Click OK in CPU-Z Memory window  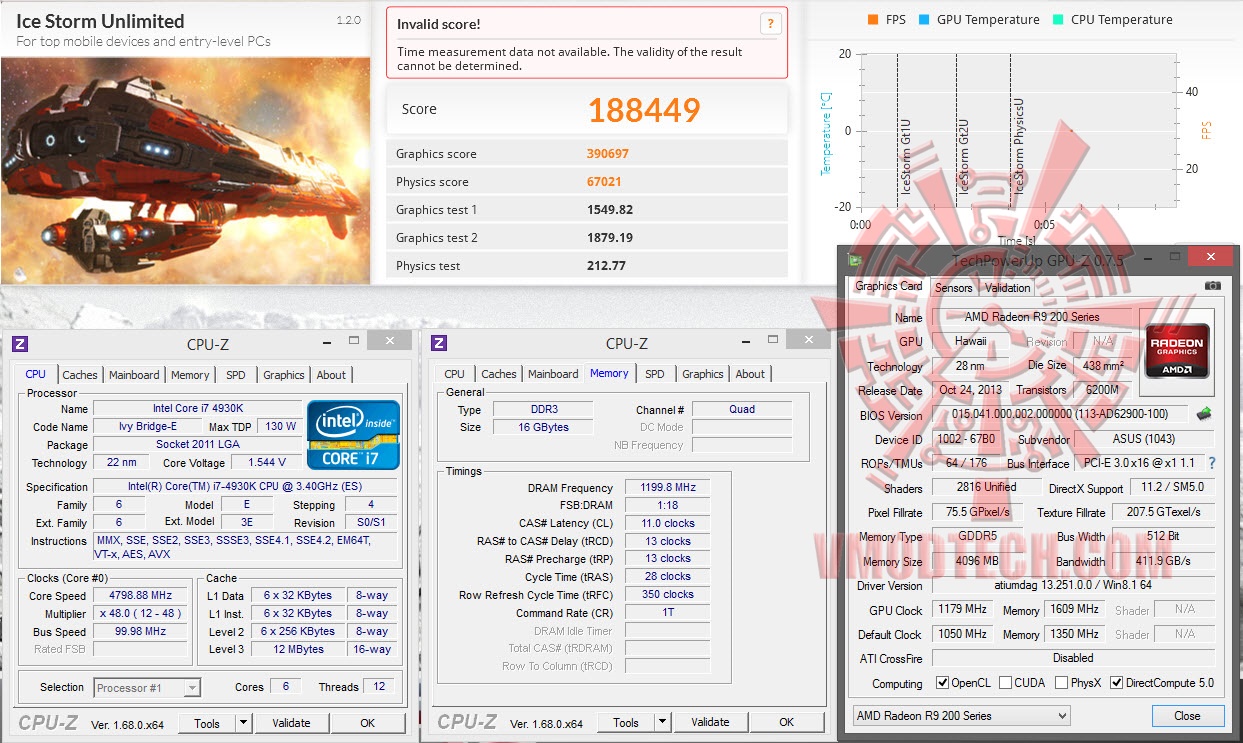pos(786,722)
